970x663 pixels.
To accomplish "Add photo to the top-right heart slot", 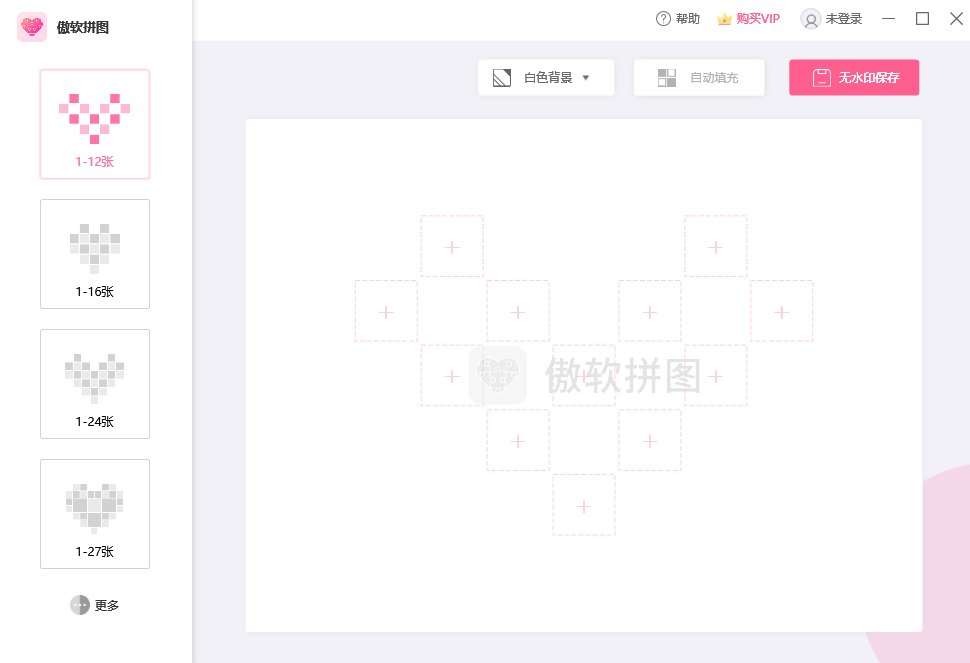I will (x=716, y=247).
